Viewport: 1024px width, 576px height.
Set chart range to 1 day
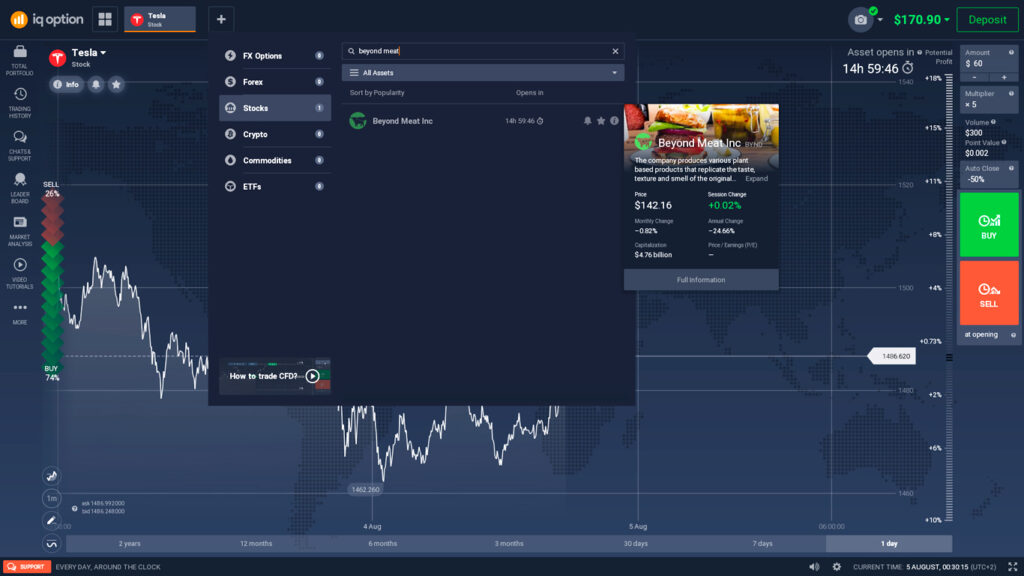click(889, 543)
